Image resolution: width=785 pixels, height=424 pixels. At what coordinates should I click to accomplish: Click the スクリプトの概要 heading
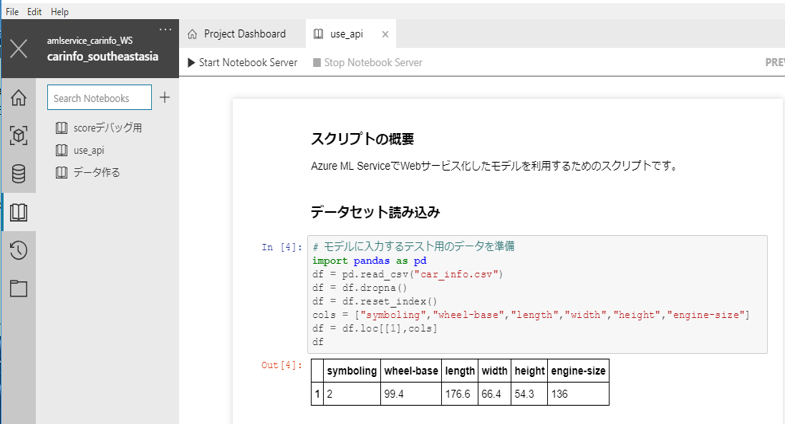click(x=362, y=139)
